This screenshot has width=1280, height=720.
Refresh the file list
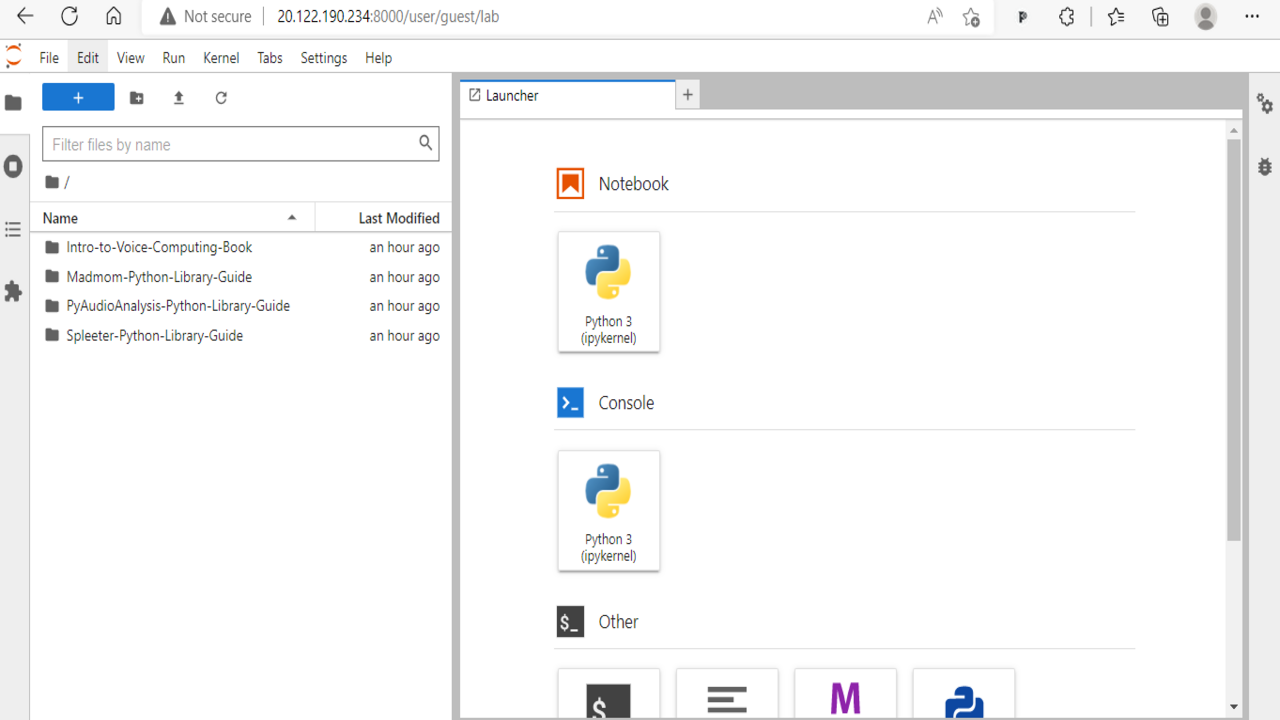pyautogui.click(x=221, y=98)
